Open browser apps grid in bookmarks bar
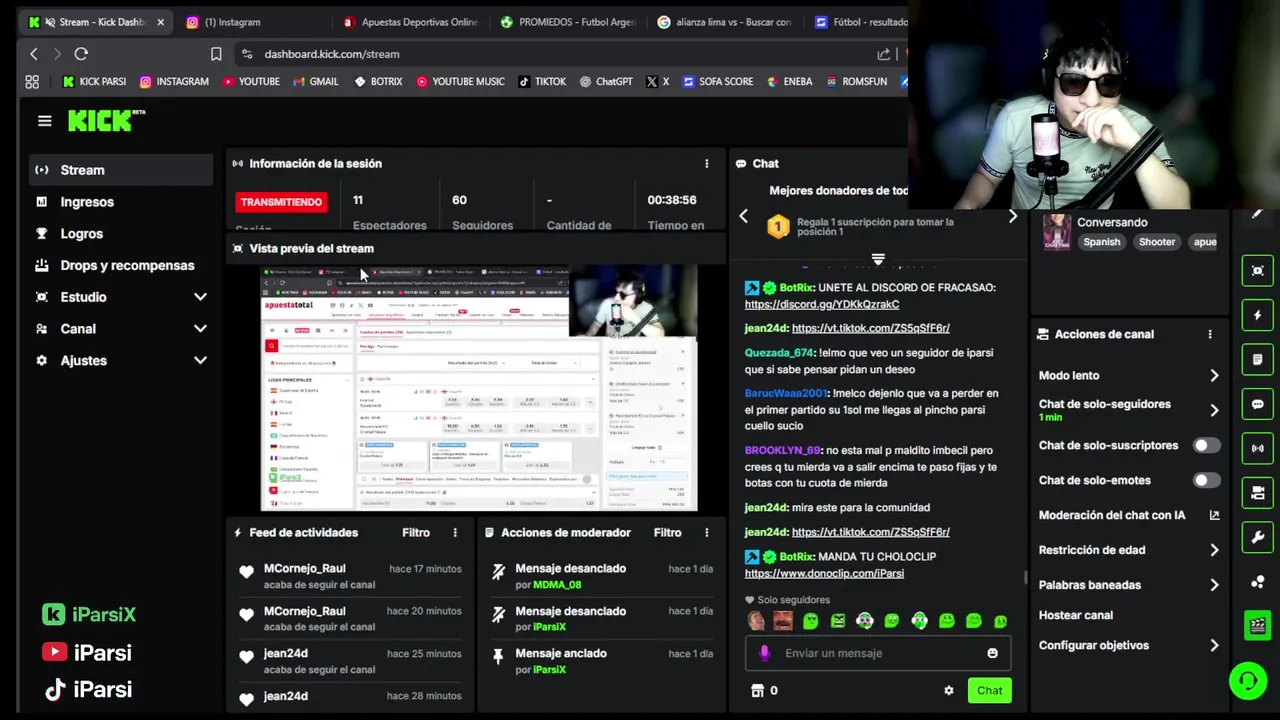Screen dimensions: 1280x720 [x=32, y=82]
